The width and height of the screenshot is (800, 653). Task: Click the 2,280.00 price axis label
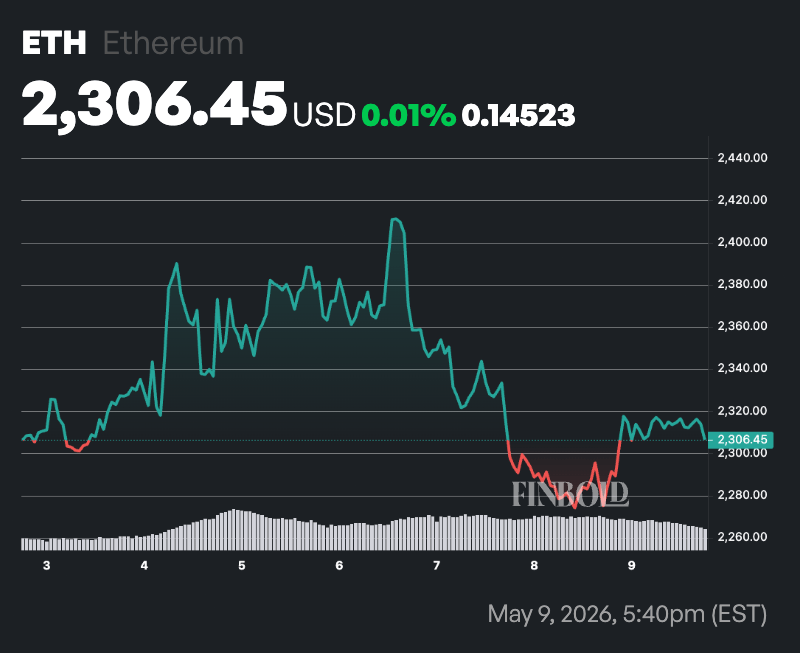(x=742, y=495)
